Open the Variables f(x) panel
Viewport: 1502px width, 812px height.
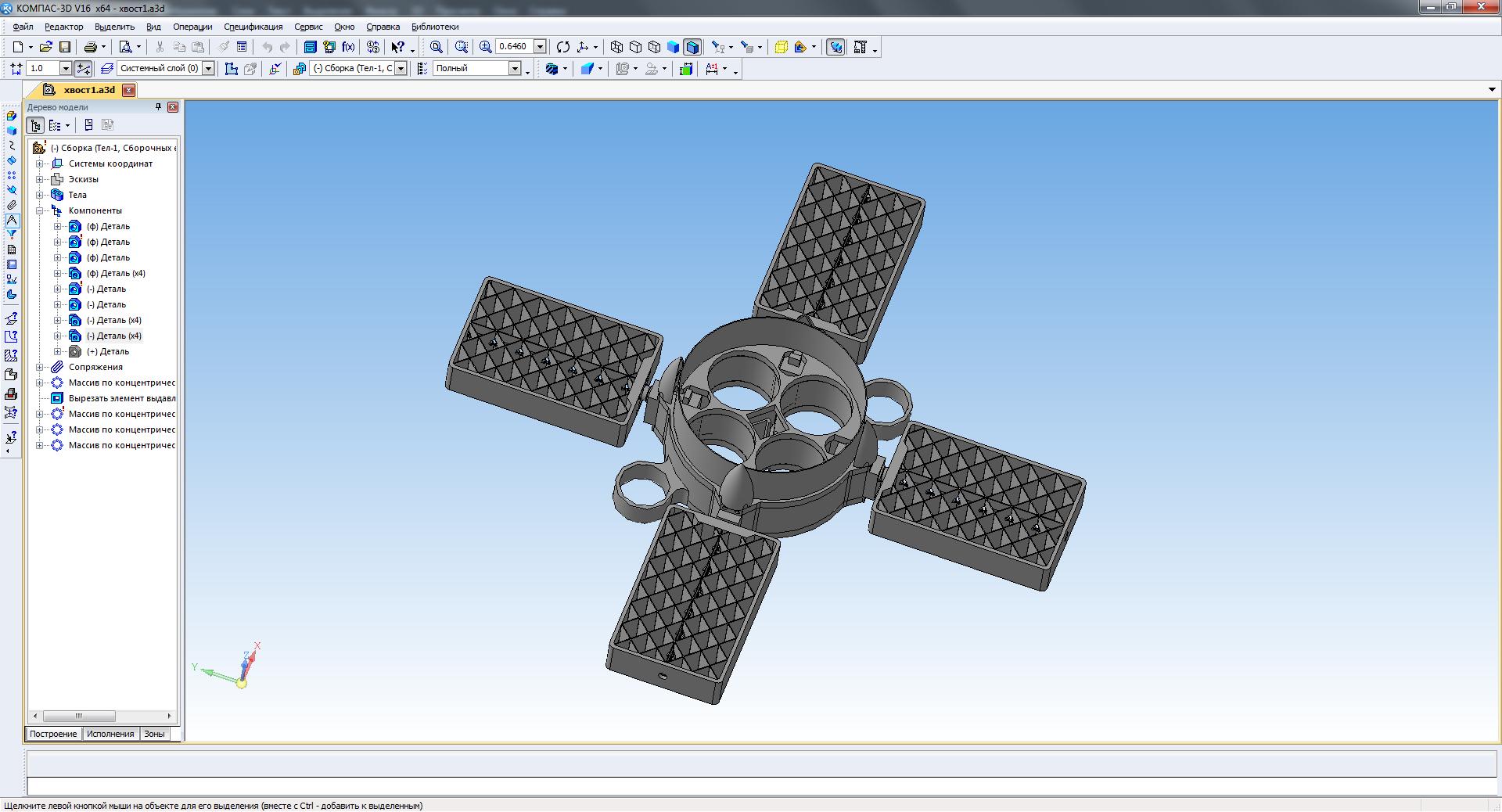(348, 48)
